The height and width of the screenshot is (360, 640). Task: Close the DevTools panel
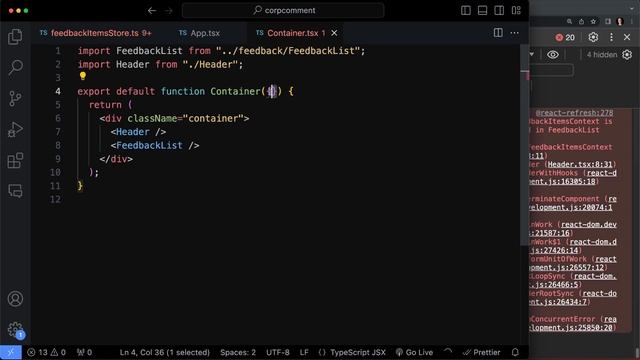pyautogui.click(x=627, y=37)
